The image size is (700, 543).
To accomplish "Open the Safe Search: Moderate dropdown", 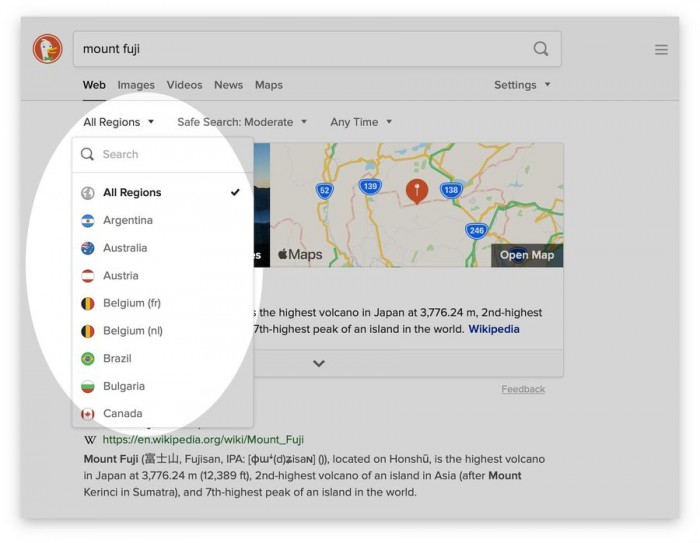I will tap(242, 122).
